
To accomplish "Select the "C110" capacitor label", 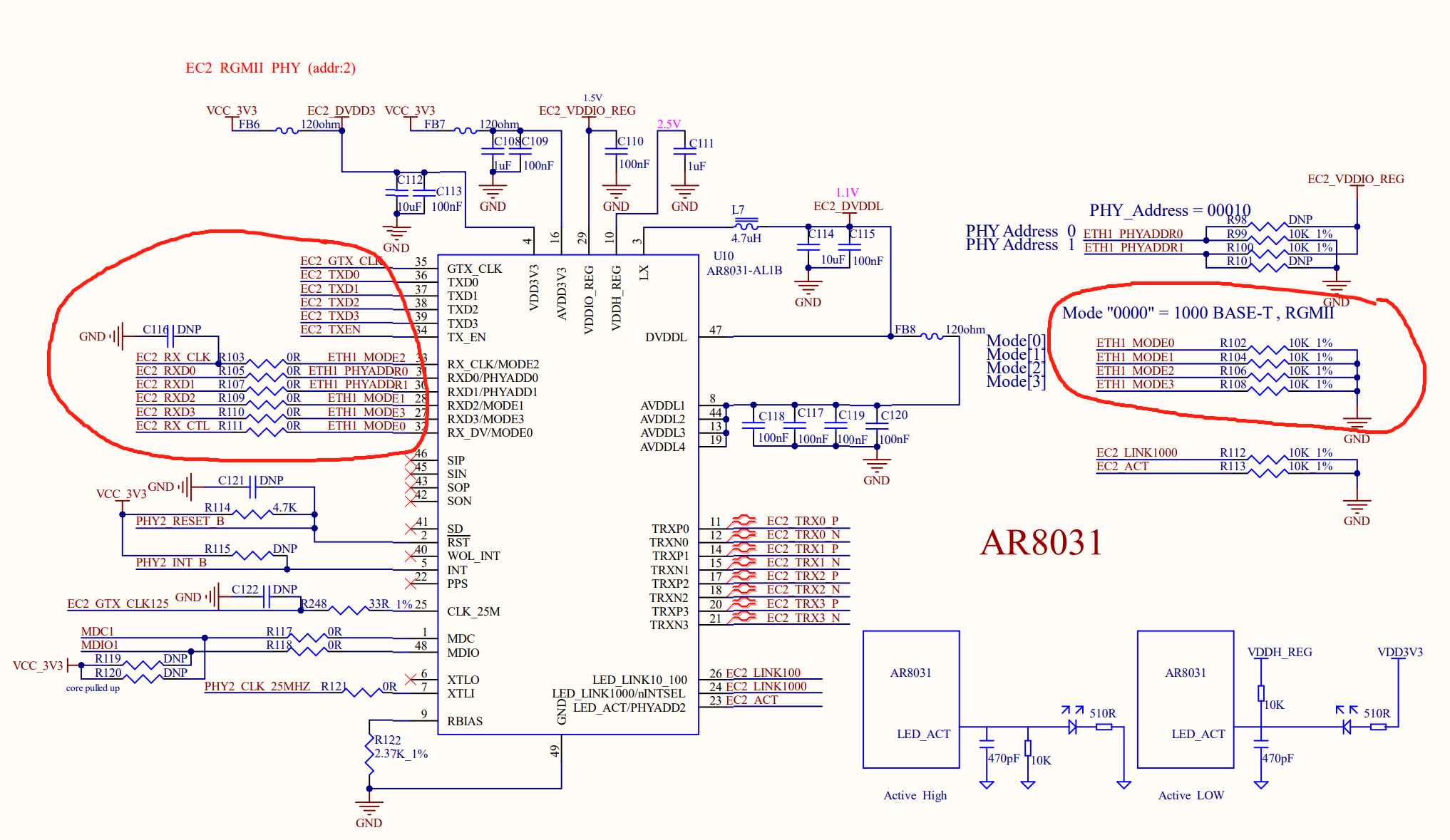I will click(x=630, y=141).
